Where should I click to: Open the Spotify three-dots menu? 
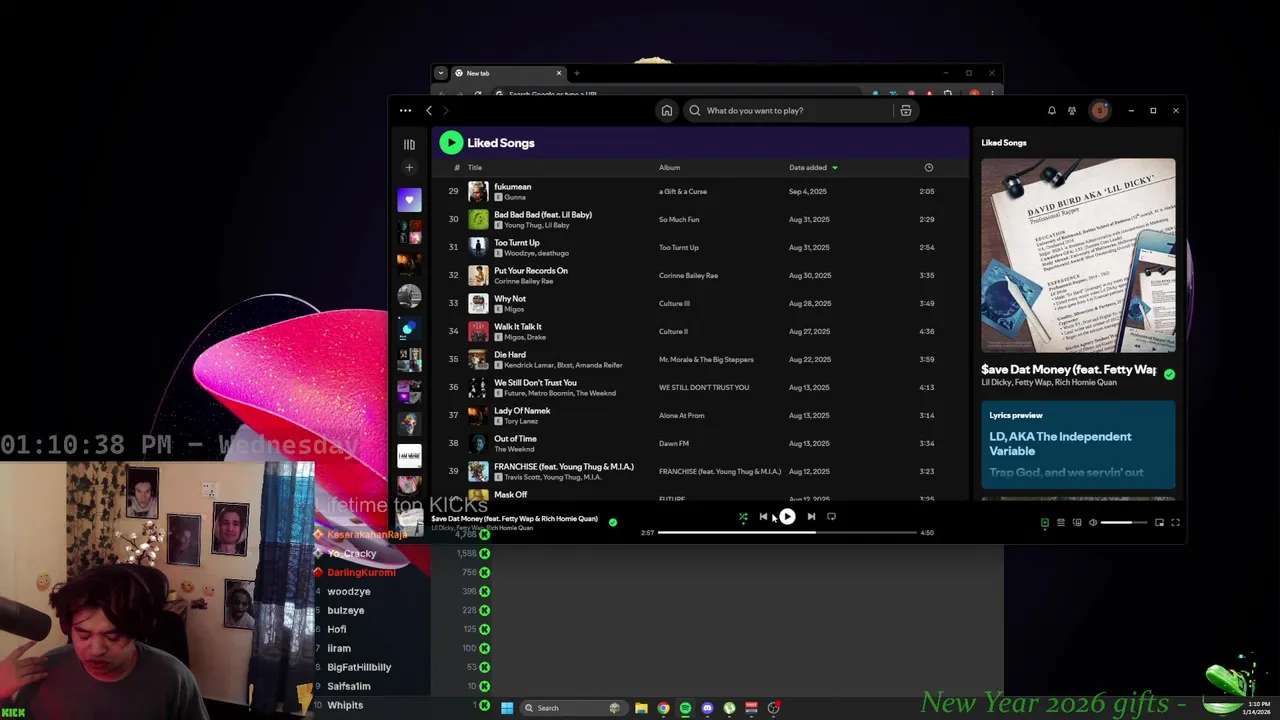pyautogui.click(x=405, y=111)
